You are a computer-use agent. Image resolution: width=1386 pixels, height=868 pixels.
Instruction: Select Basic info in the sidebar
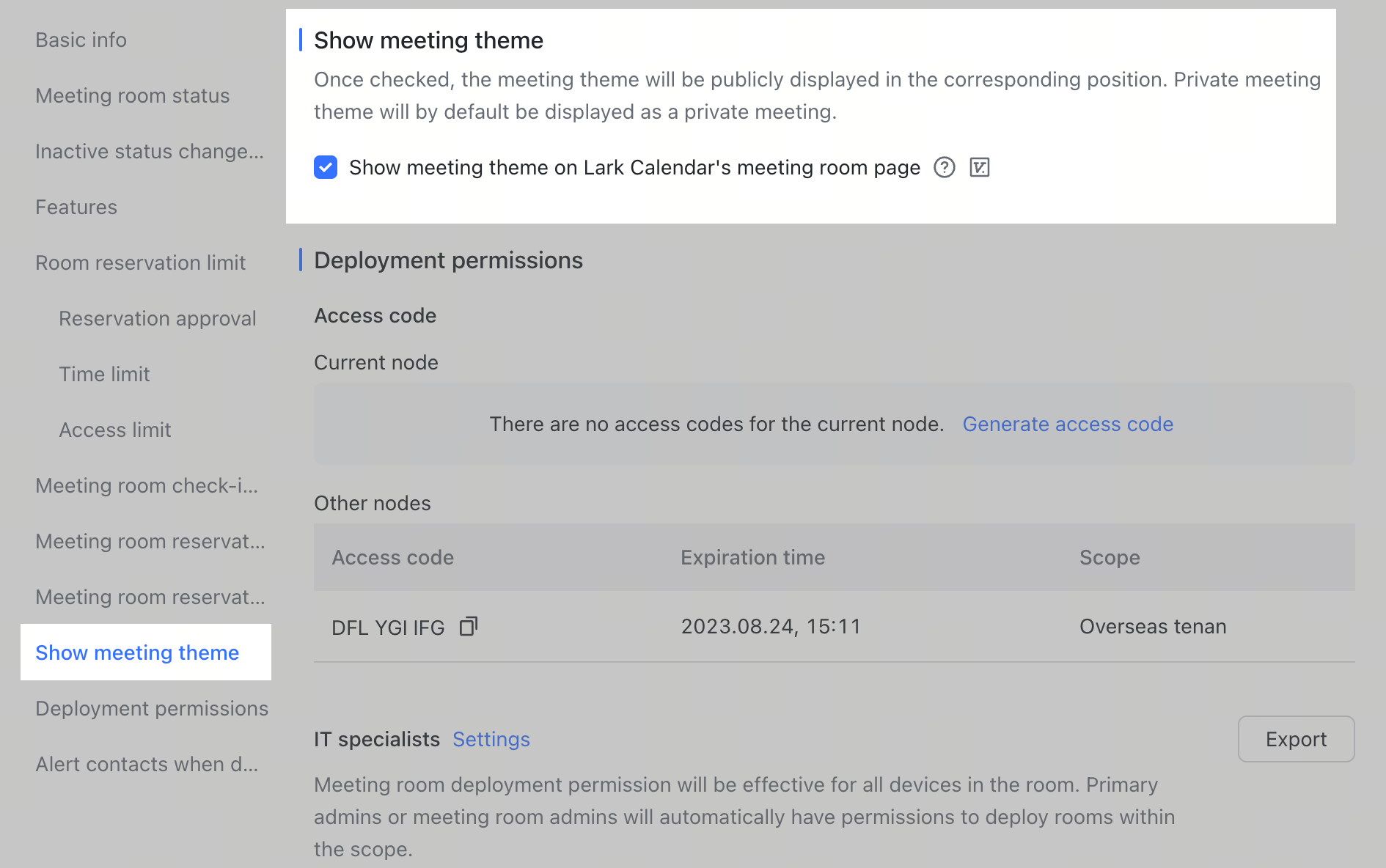(x=81, y=40)
